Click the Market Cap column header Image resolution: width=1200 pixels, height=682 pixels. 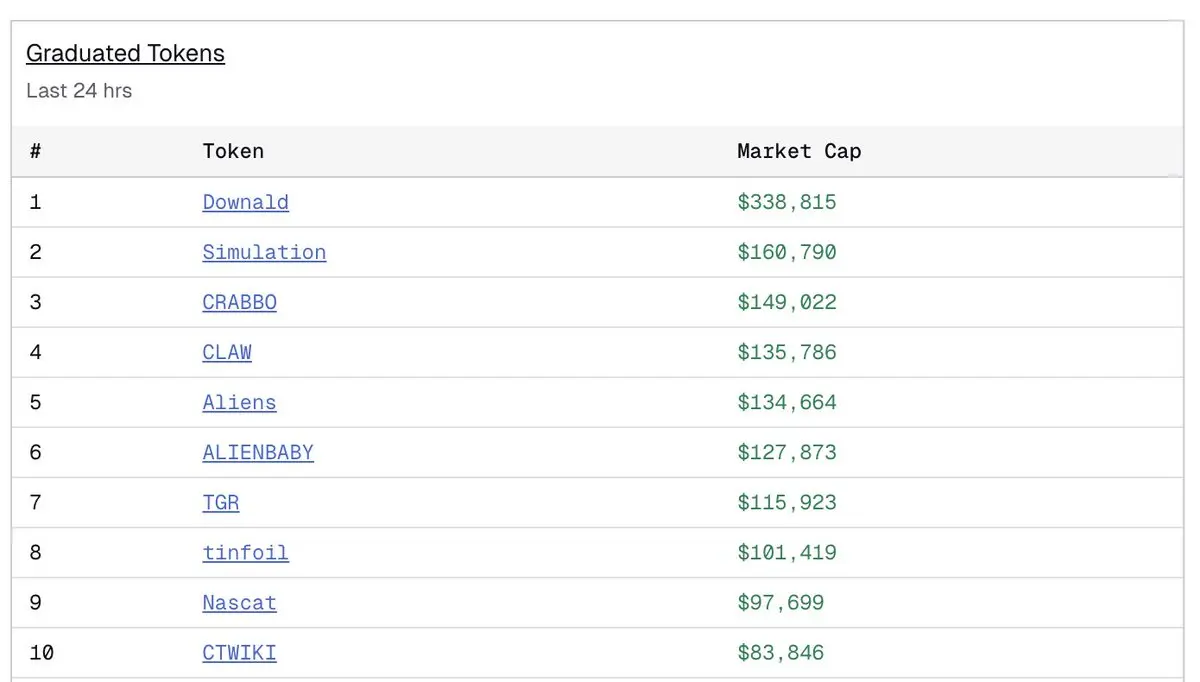tap(799, 152)
